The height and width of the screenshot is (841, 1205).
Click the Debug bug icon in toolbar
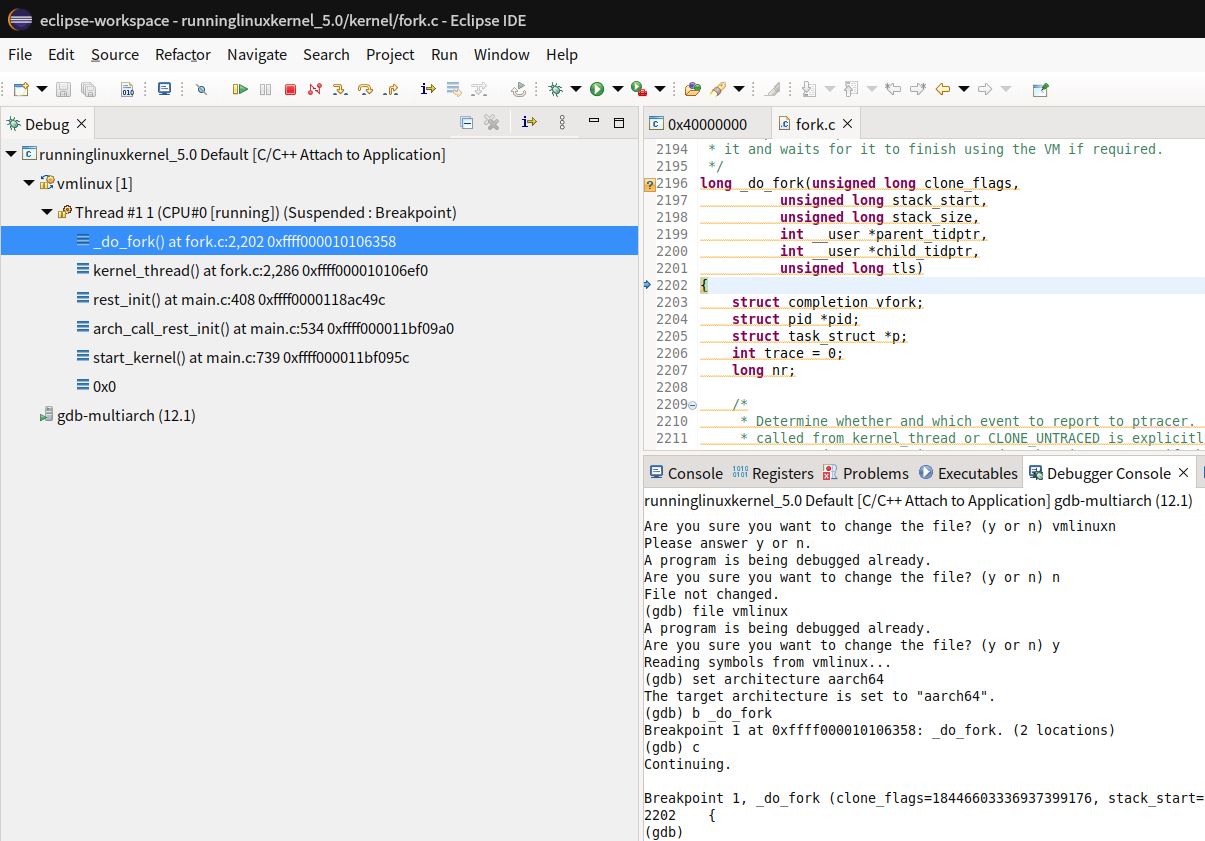coord(555,89)
